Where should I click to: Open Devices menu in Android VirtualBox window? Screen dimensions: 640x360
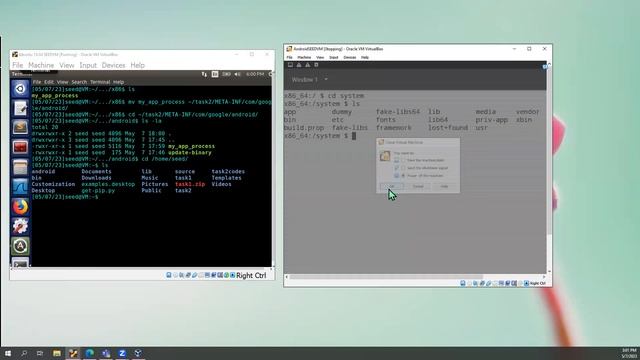pos(349,58)
